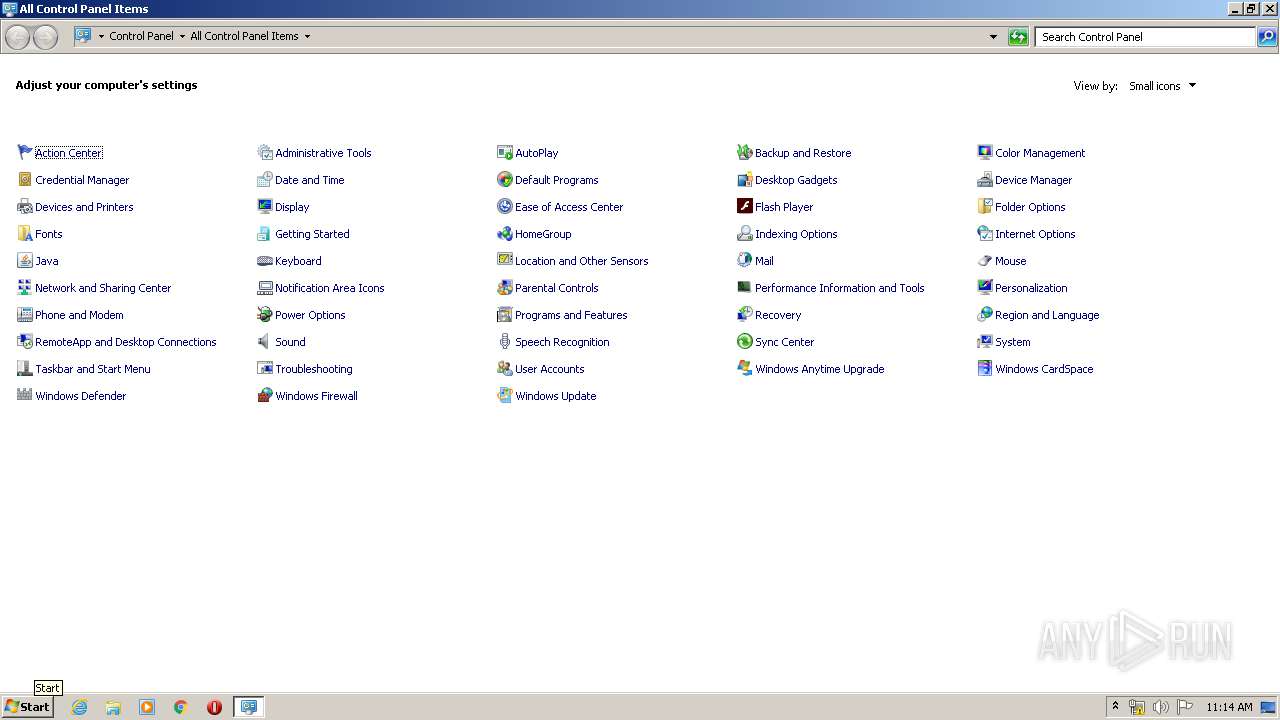Open the Backup and Restore icon
The width and height of the screenshot is (1280, 720).
click(745, 153)
